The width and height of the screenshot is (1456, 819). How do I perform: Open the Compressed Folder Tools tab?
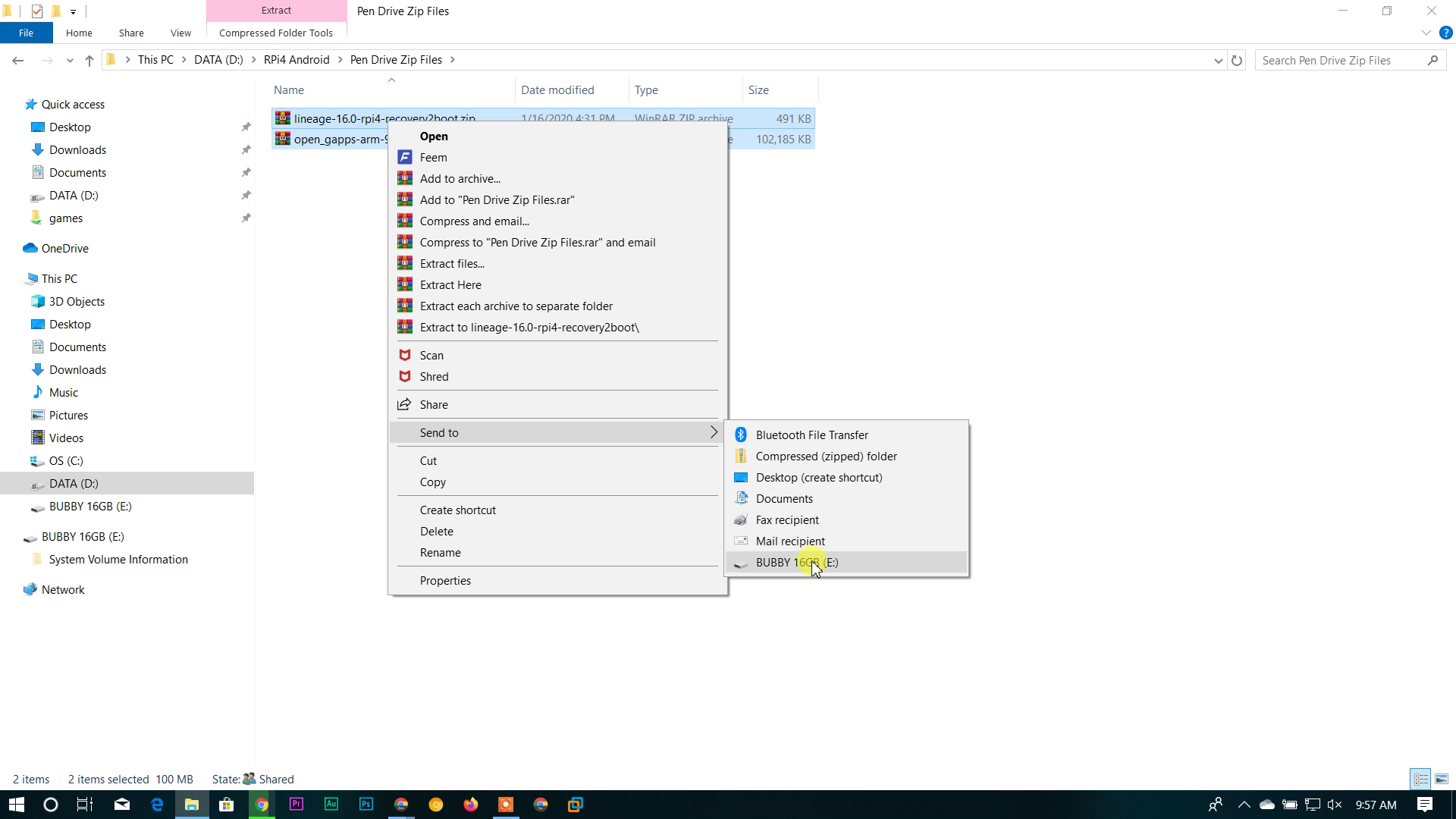276,33
